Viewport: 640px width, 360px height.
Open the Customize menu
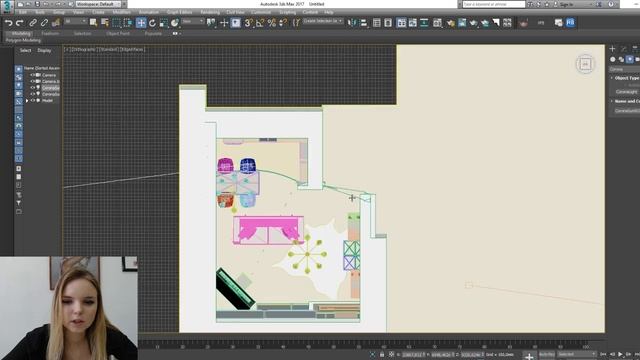click(x=261, y=12)
